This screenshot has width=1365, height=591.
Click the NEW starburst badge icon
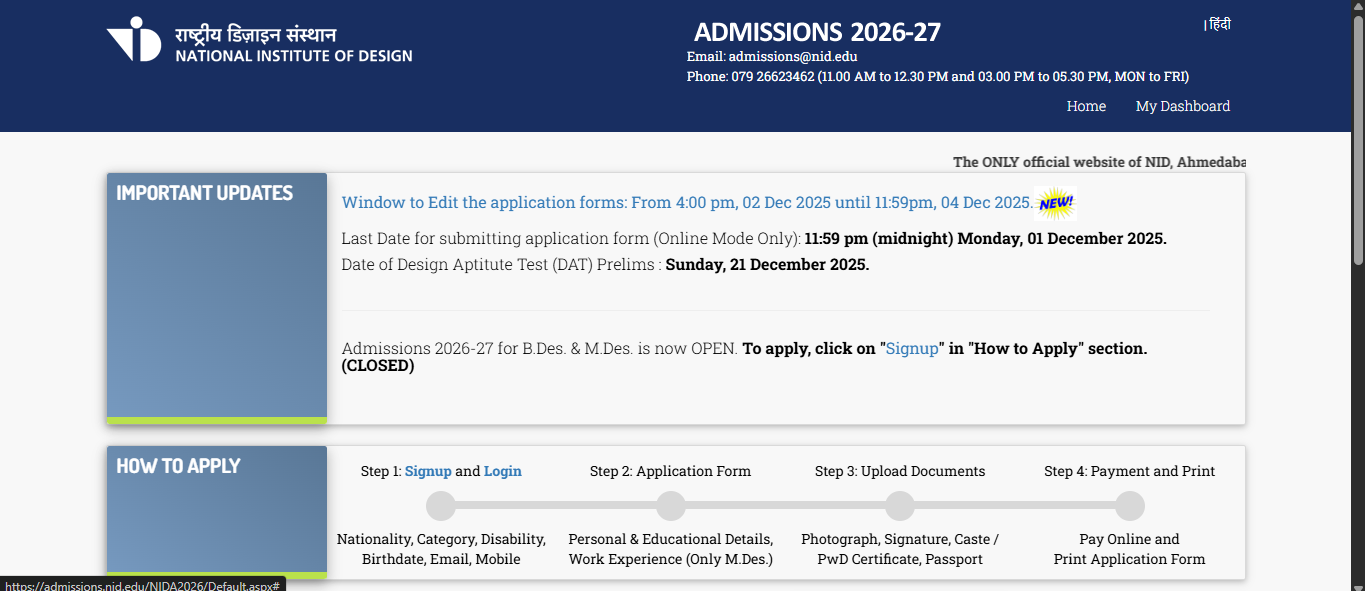click(1056, 203)
